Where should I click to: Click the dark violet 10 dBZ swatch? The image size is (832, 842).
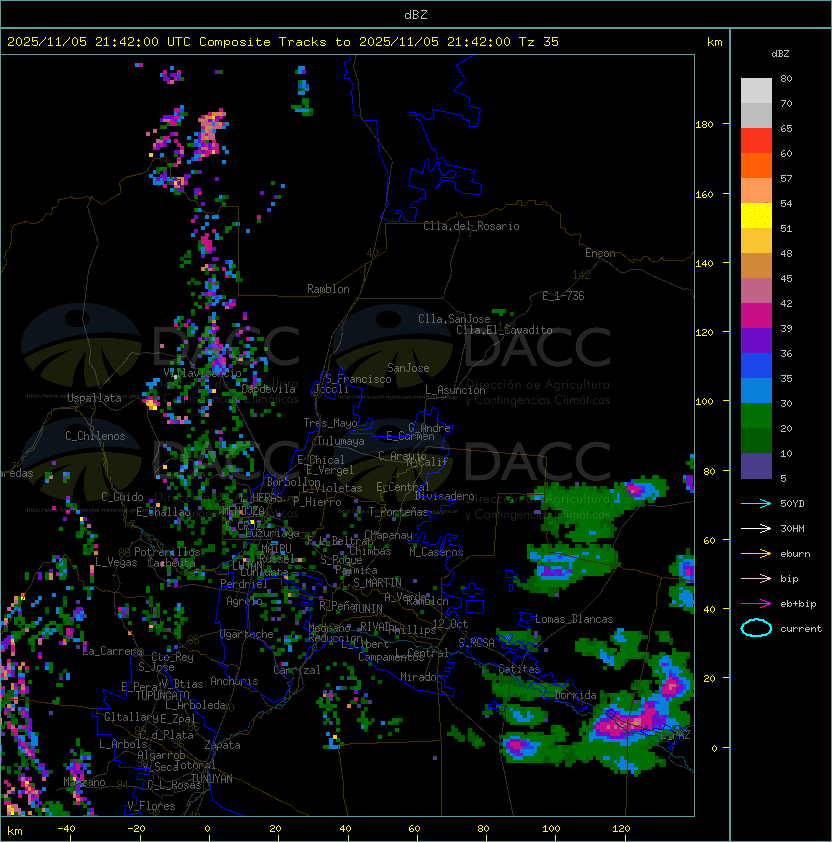coord(756,466)
